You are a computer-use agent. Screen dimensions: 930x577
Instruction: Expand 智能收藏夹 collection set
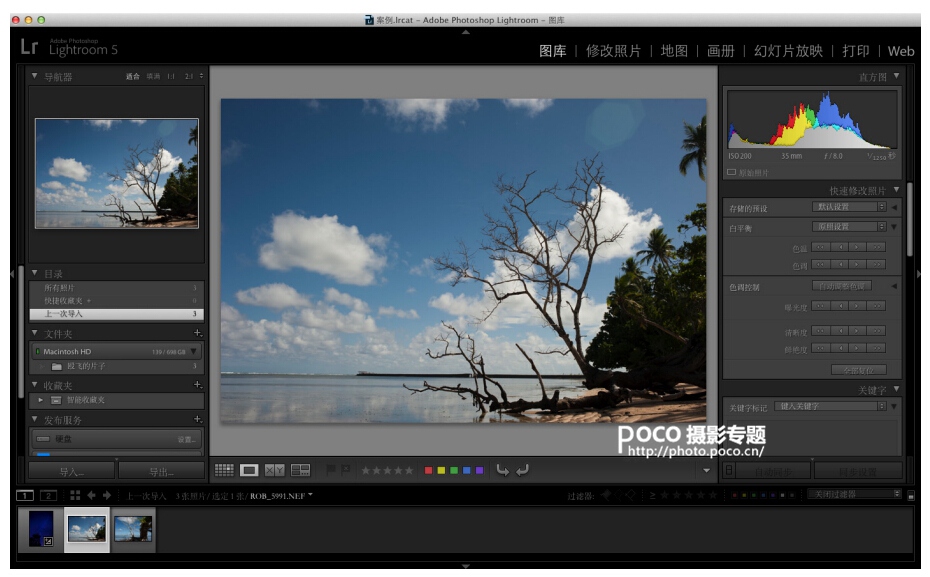[x=40, y=400]
